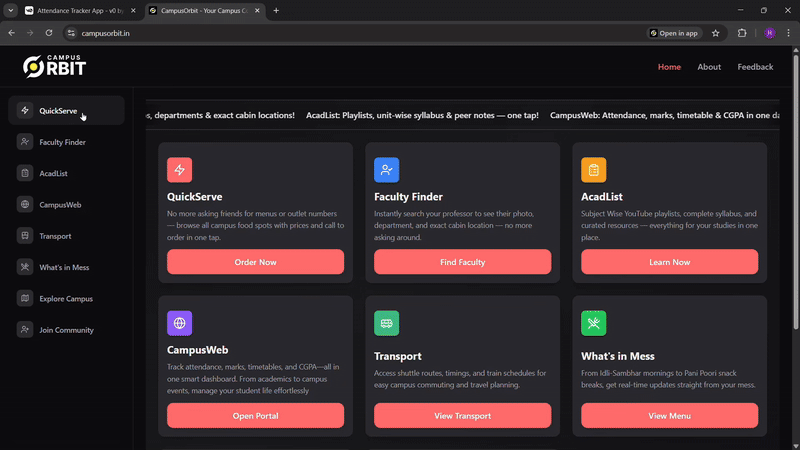800x450 pixels.
Task: Click the View Menu button
Action: pos(669,416)
